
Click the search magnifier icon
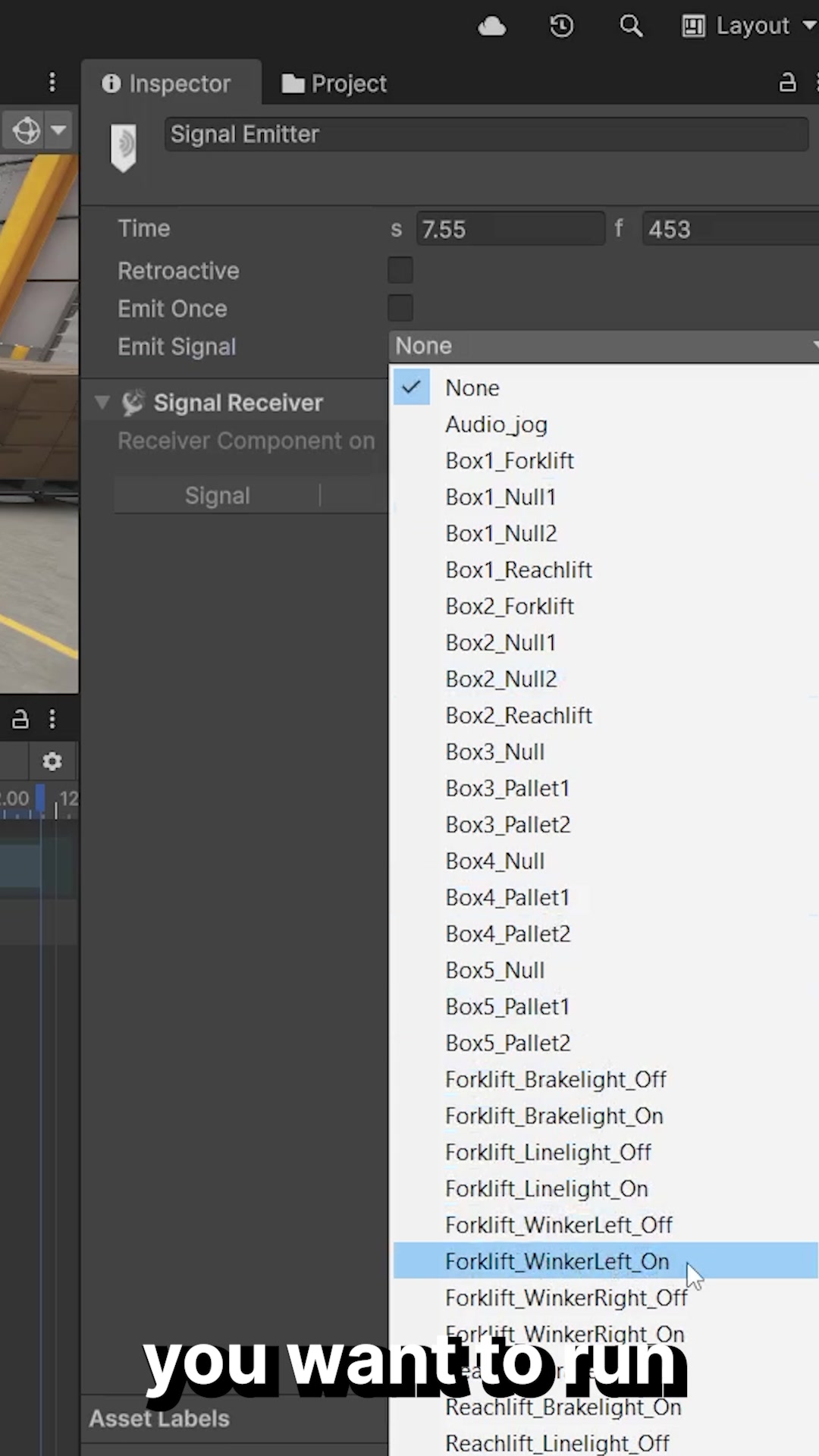(631, 27)
